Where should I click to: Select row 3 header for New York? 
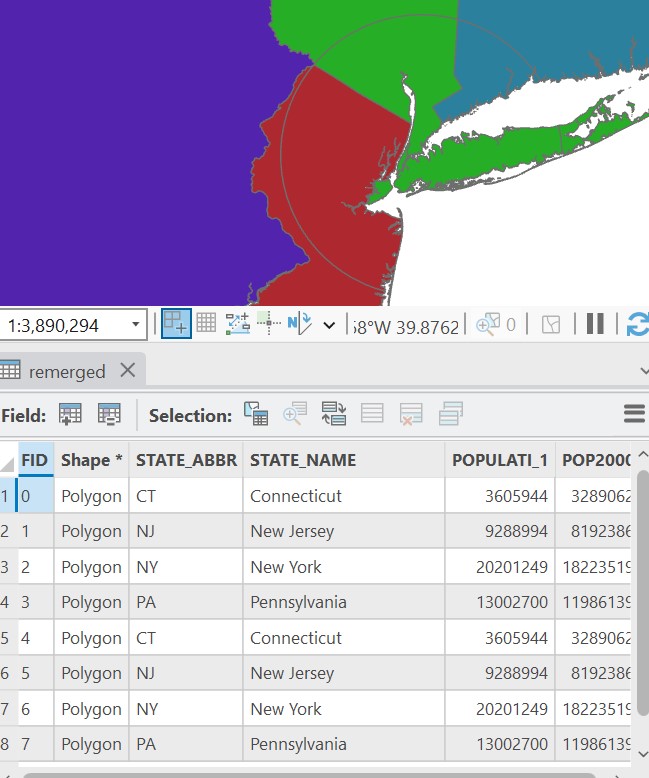(x=7, y=567)
